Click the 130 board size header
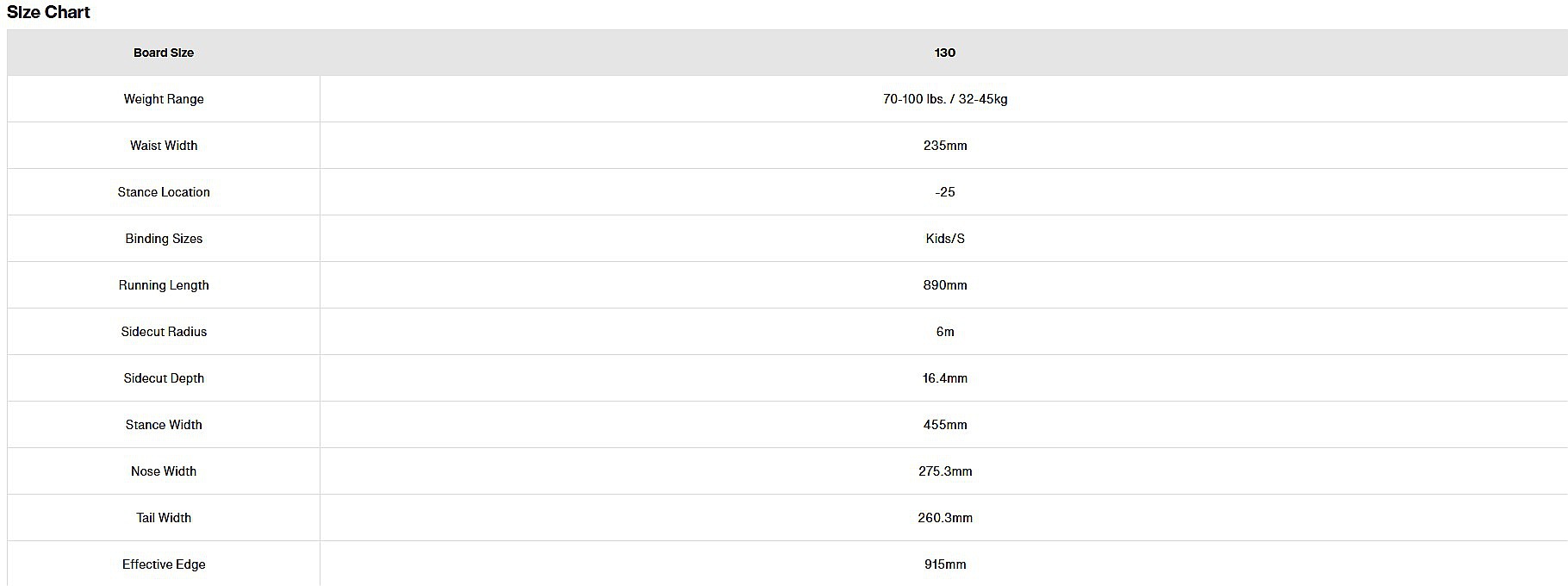Viewport: 1568px width, 586px height. 945,53
